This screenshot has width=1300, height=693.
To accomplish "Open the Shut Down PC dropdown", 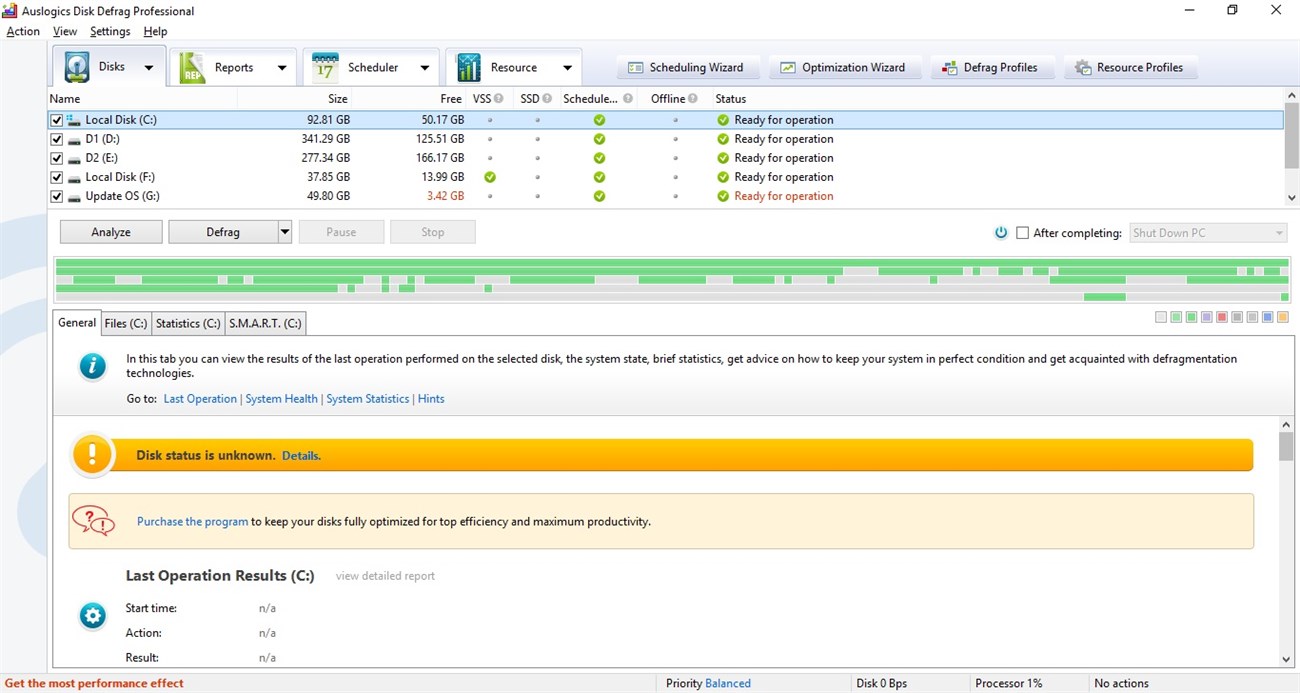I will [1278, 232].
